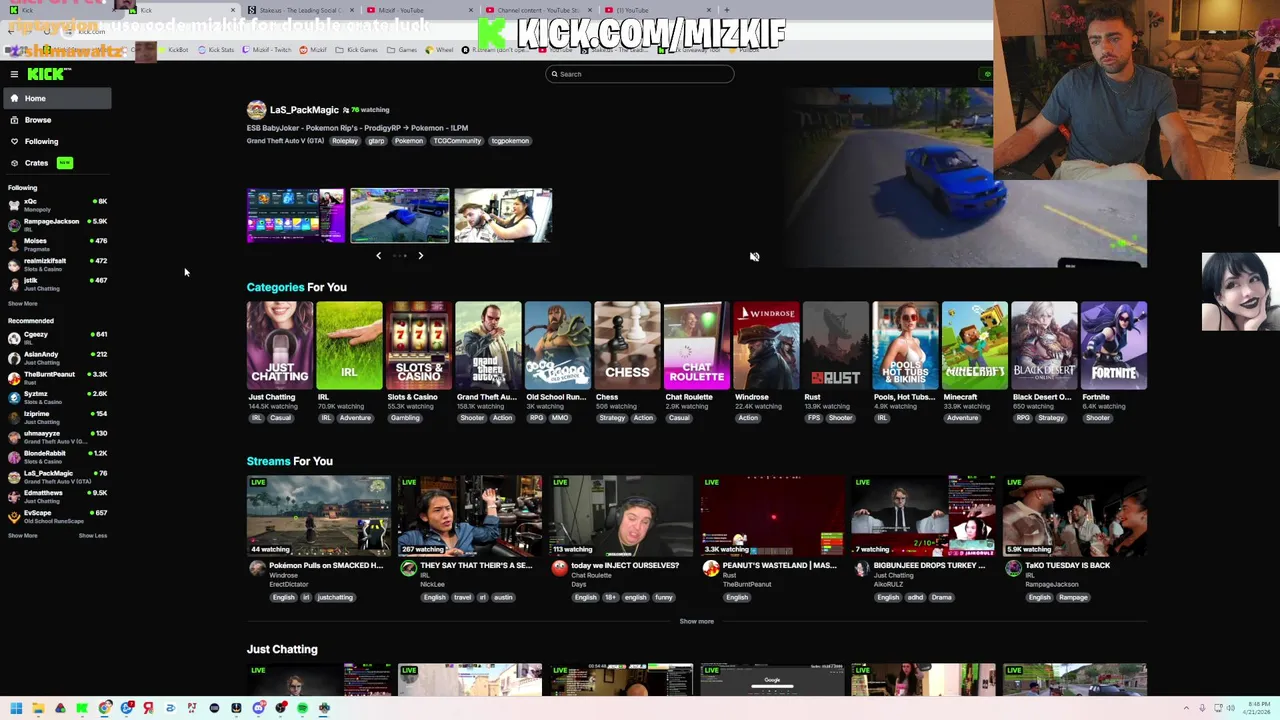
Task: Open Browse in the sidebar
Action: click(x=56, y=120)
